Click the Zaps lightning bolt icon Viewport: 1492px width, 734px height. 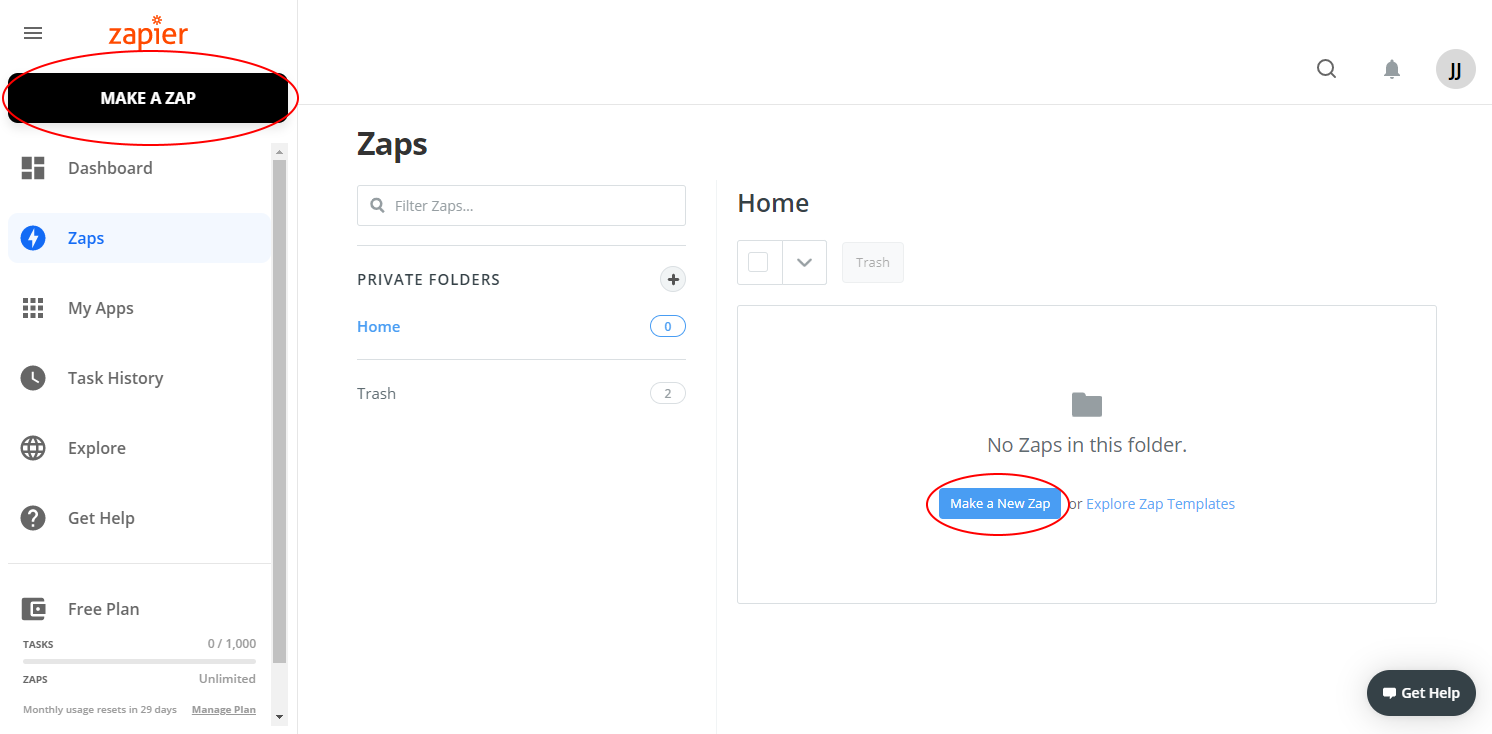click(33, 238)
